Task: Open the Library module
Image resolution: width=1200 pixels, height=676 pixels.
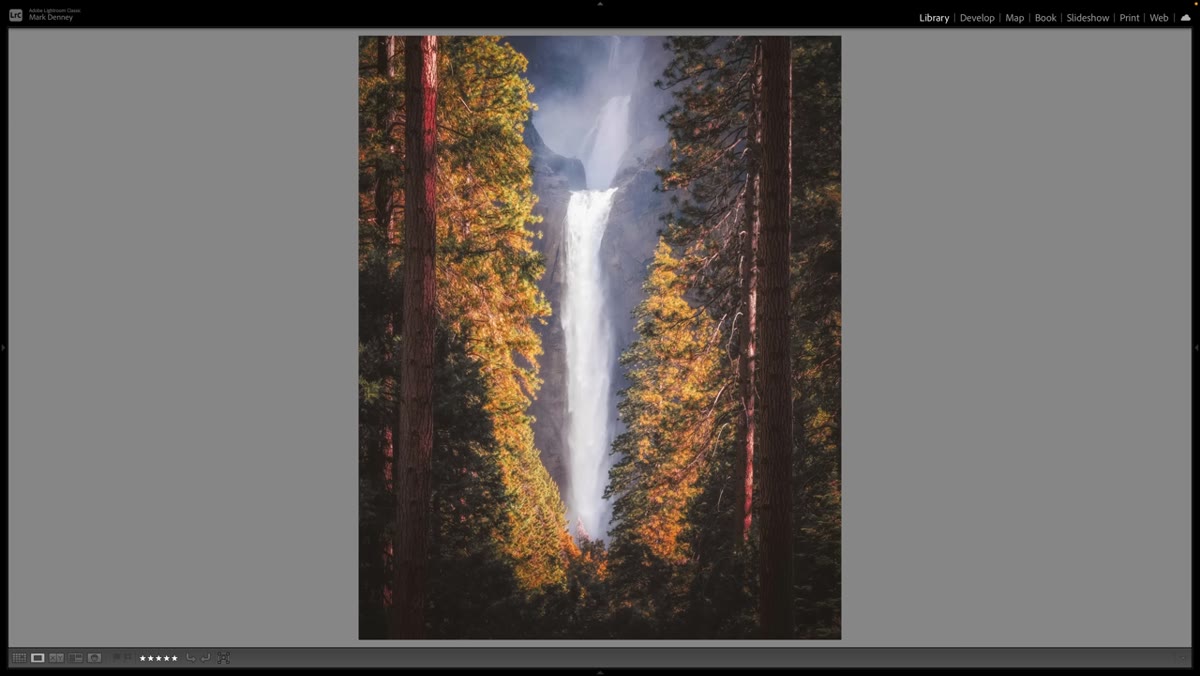Action: click(x=934, y=18)
